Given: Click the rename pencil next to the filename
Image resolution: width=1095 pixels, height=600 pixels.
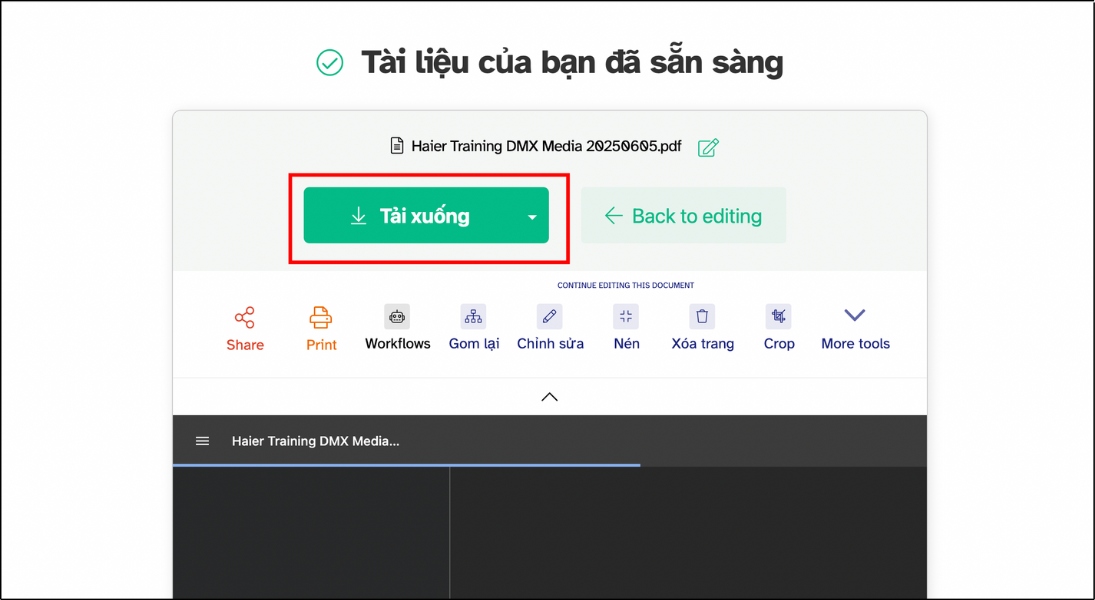Looking at the screenshot, I should tap(709, 146).
